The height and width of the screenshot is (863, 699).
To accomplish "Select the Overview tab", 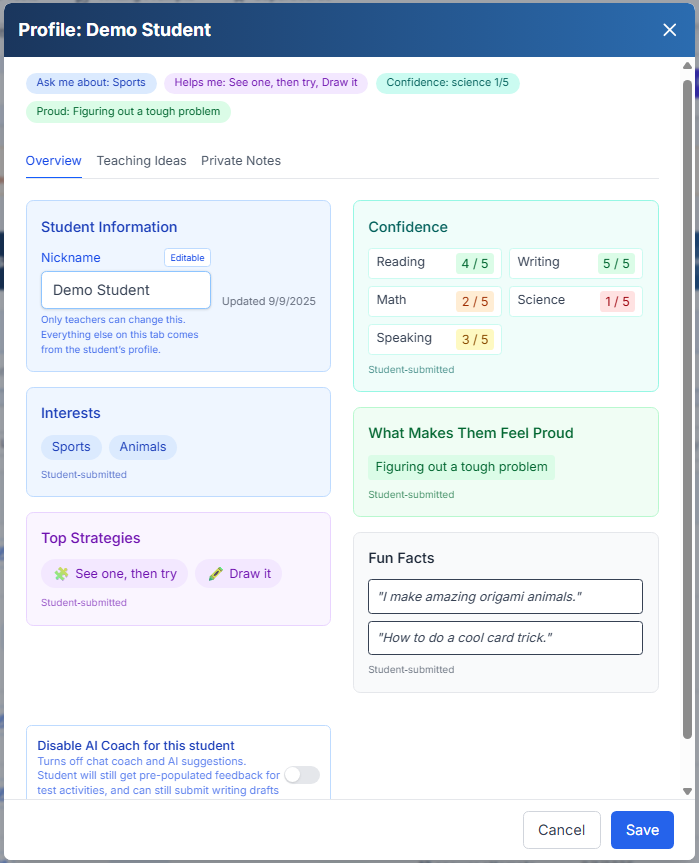I will [x=53, y=161].
